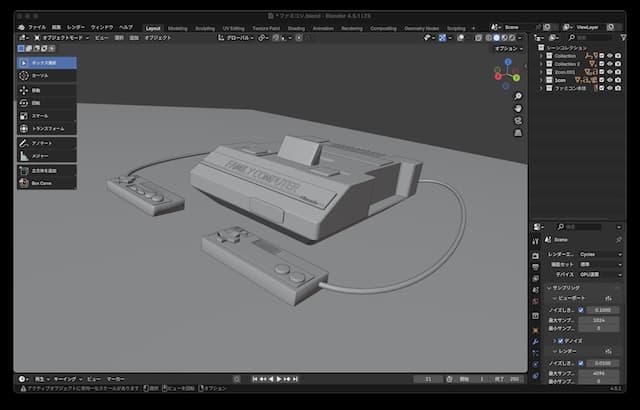
Task: Disable render camera icon for Collection 2
Action: point(618,64)
